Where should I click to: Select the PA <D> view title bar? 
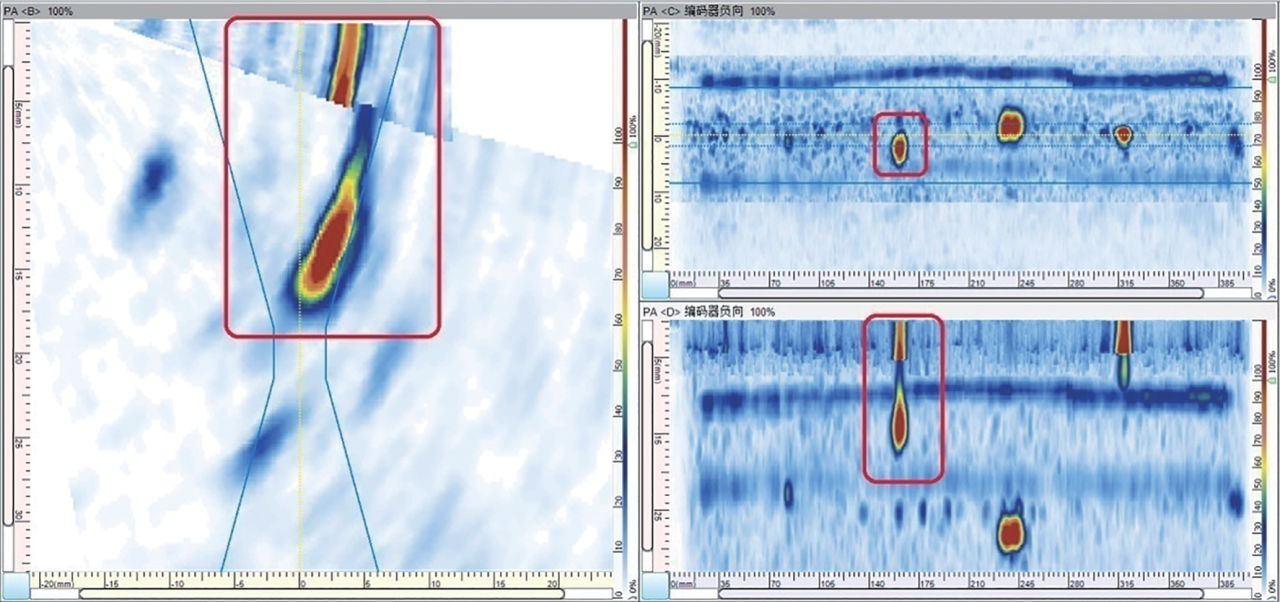click(958, 311)
